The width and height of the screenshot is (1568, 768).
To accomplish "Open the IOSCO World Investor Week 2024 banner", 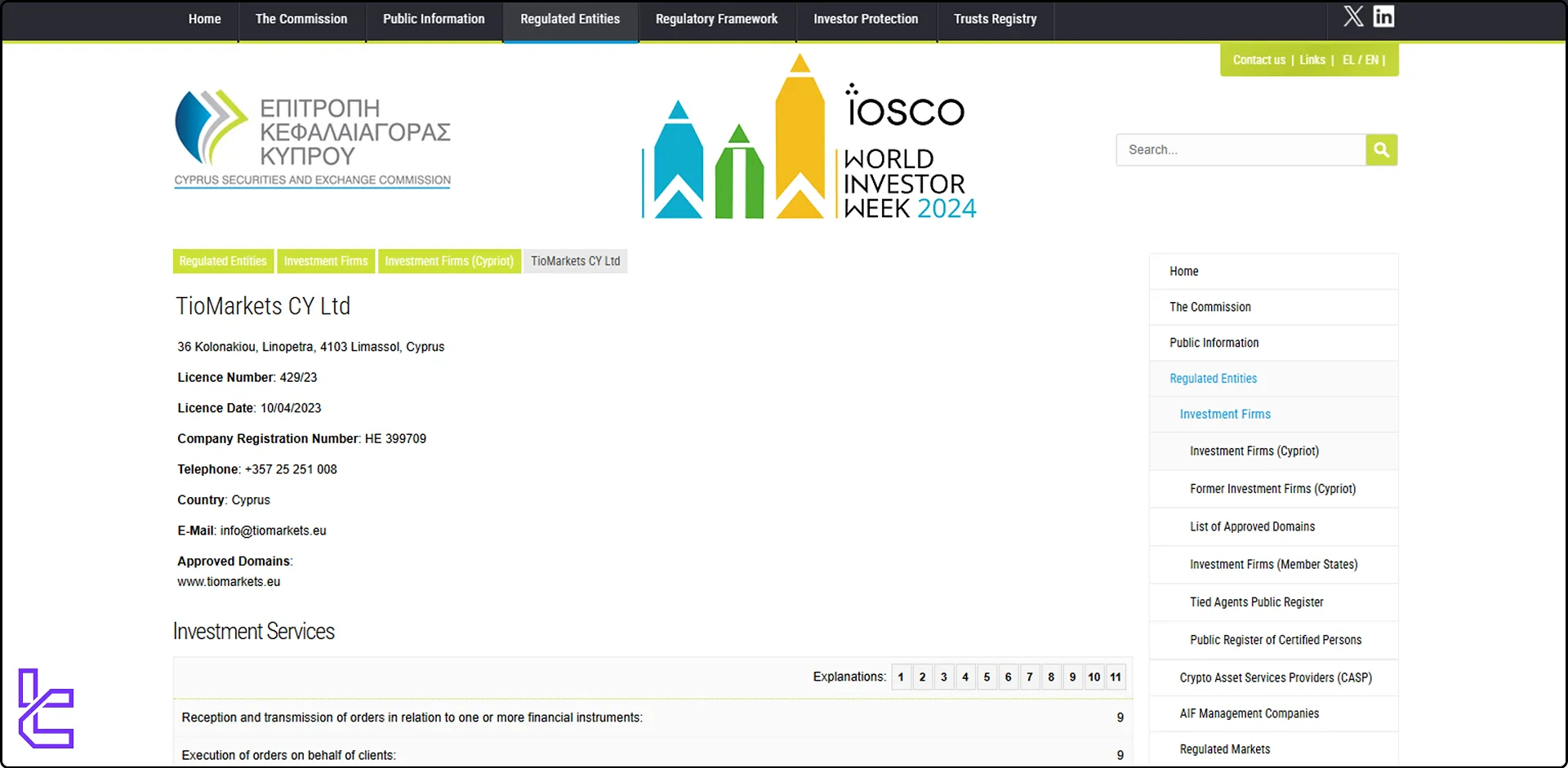I will 808,136.
